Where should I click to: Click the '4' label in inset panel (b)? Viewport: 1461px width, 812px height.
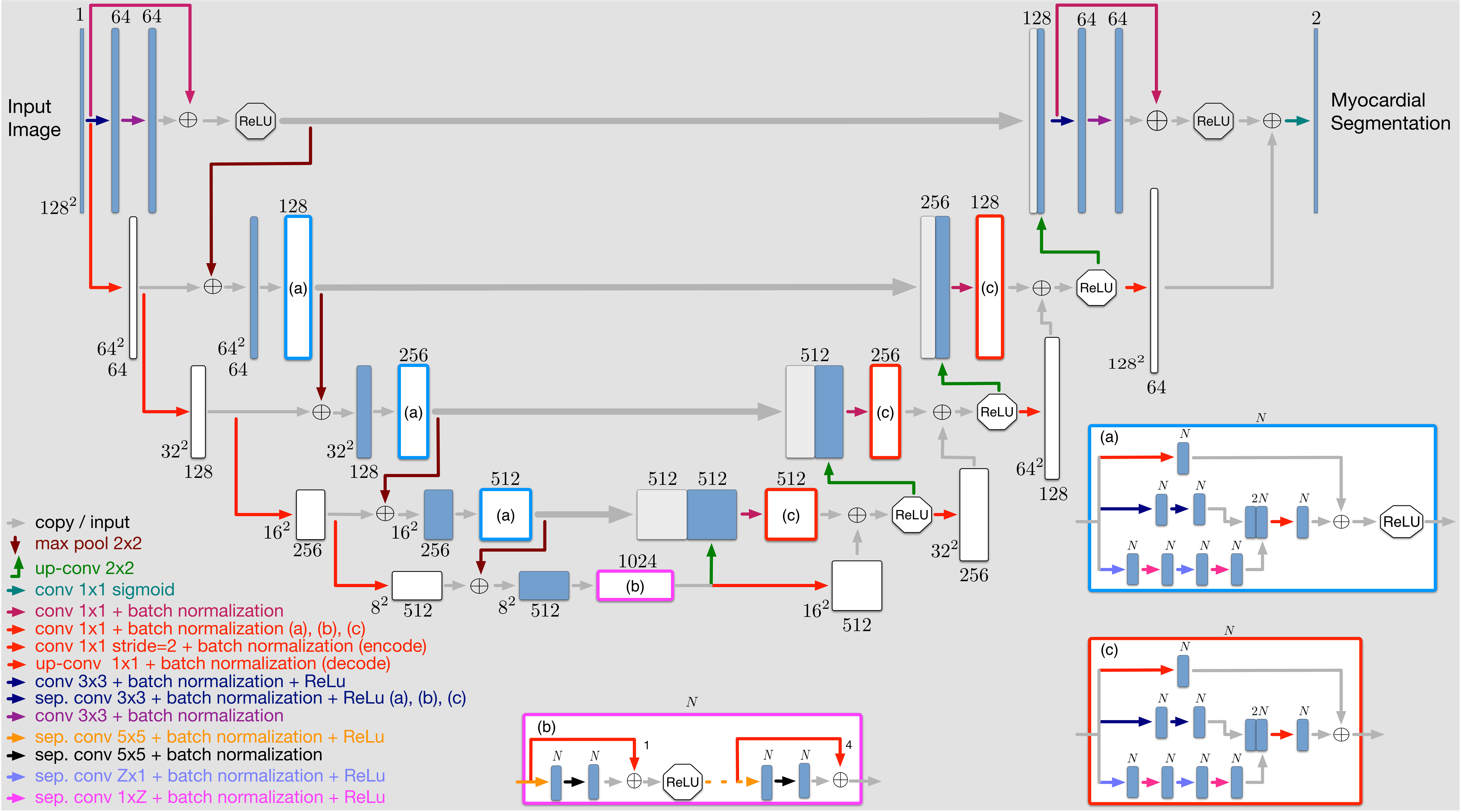click(x=848, y=745)
